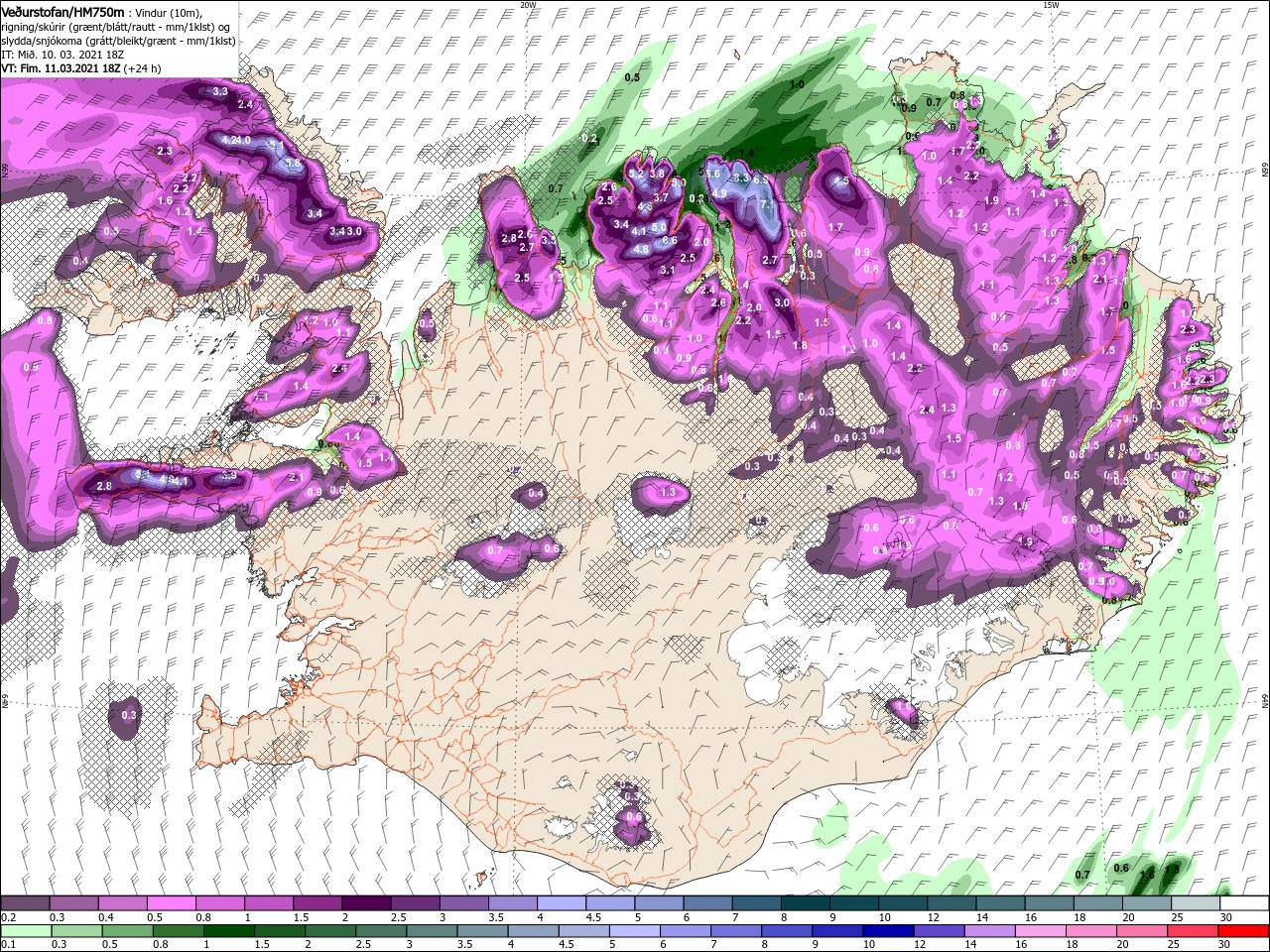The image size is (1270, 952).
Task: Click the '15W' longitude label
Action: (1051, 5)
